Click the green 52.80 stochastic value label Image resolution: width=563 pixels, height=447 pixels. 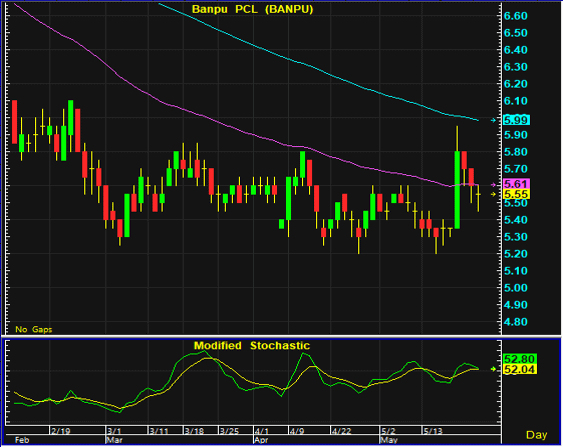pyautogui.click(x=520, y=359)
